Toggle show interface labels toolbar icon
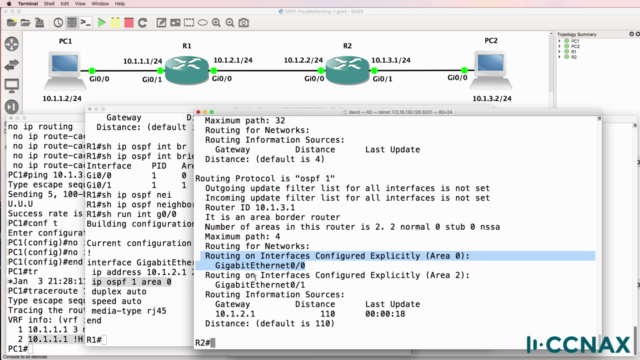 click(x=71, y=22)
